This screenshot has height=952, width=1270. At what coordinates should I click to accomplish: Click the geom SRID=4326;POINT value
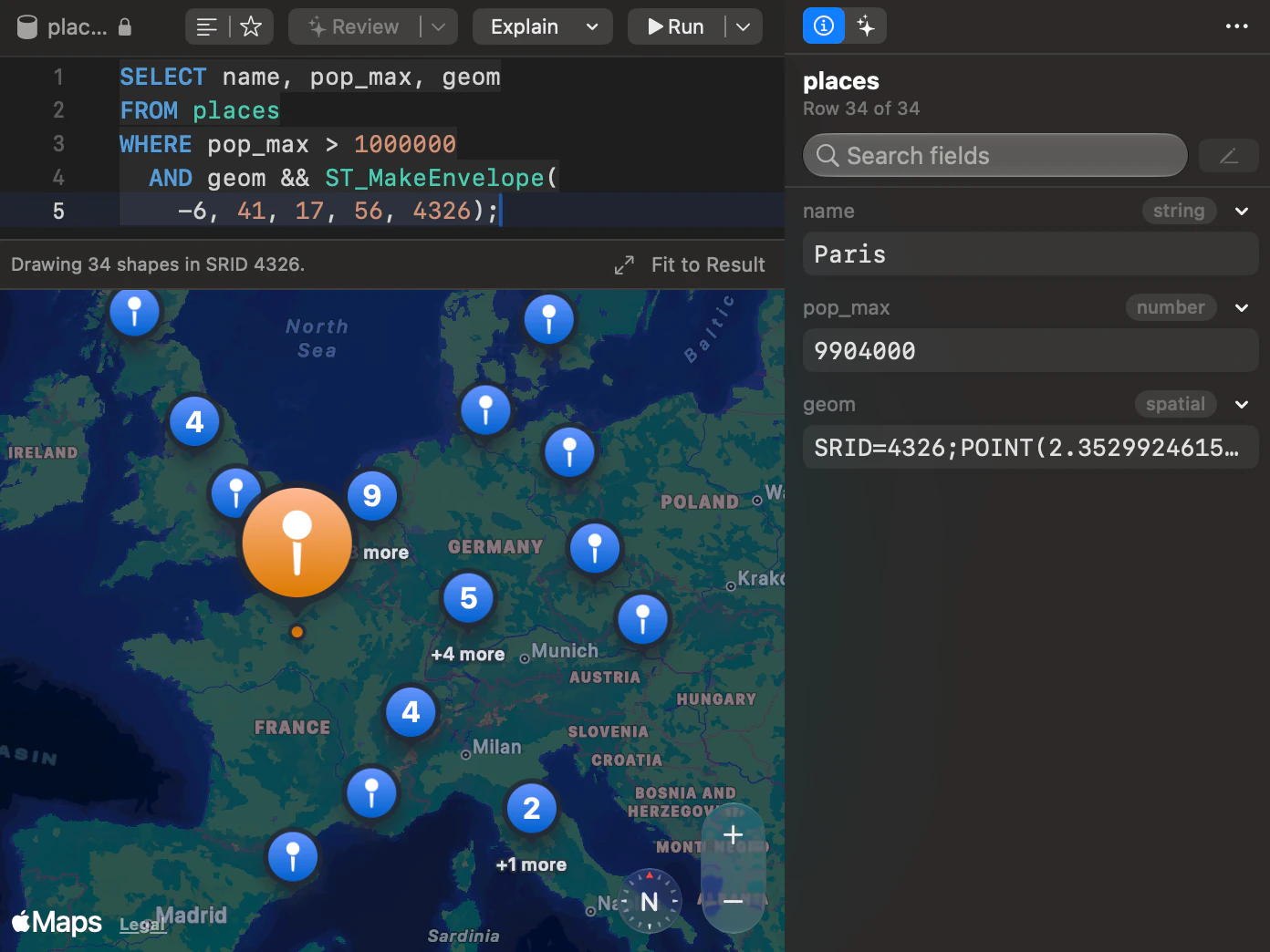pyautogui.click(x=1031, y=447)
